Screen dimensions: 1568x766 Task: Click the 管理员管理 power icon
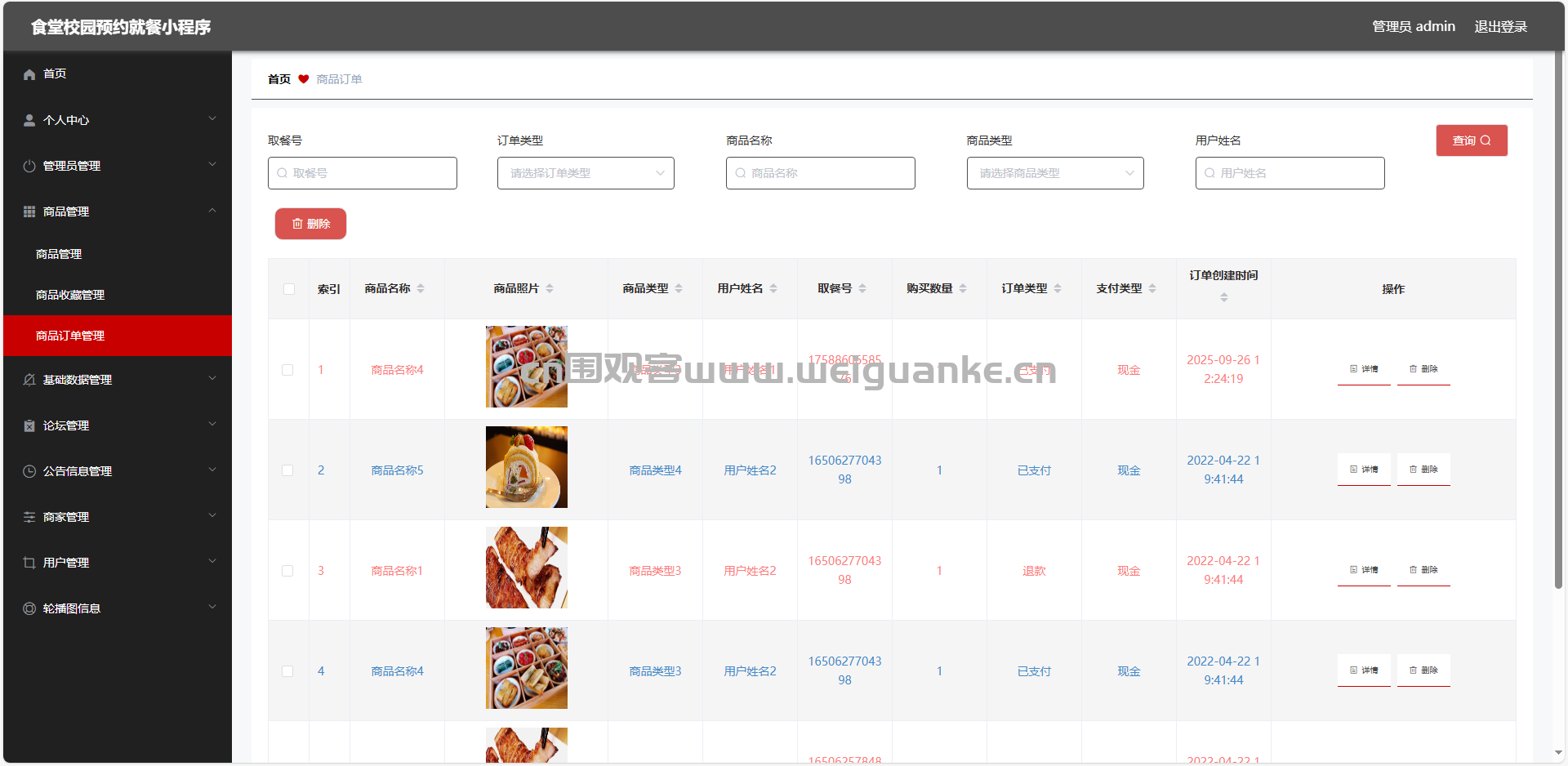(29, 166)
